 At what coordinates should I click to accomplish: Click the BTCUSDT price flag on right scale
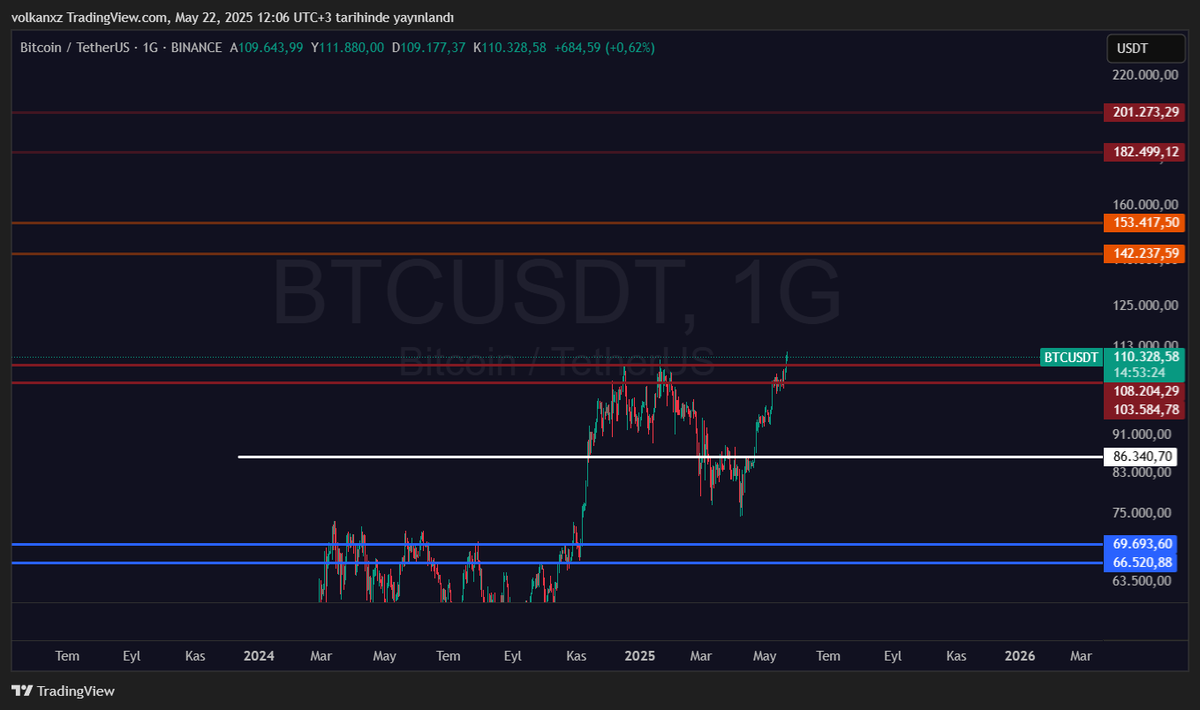click(1070, 357)
